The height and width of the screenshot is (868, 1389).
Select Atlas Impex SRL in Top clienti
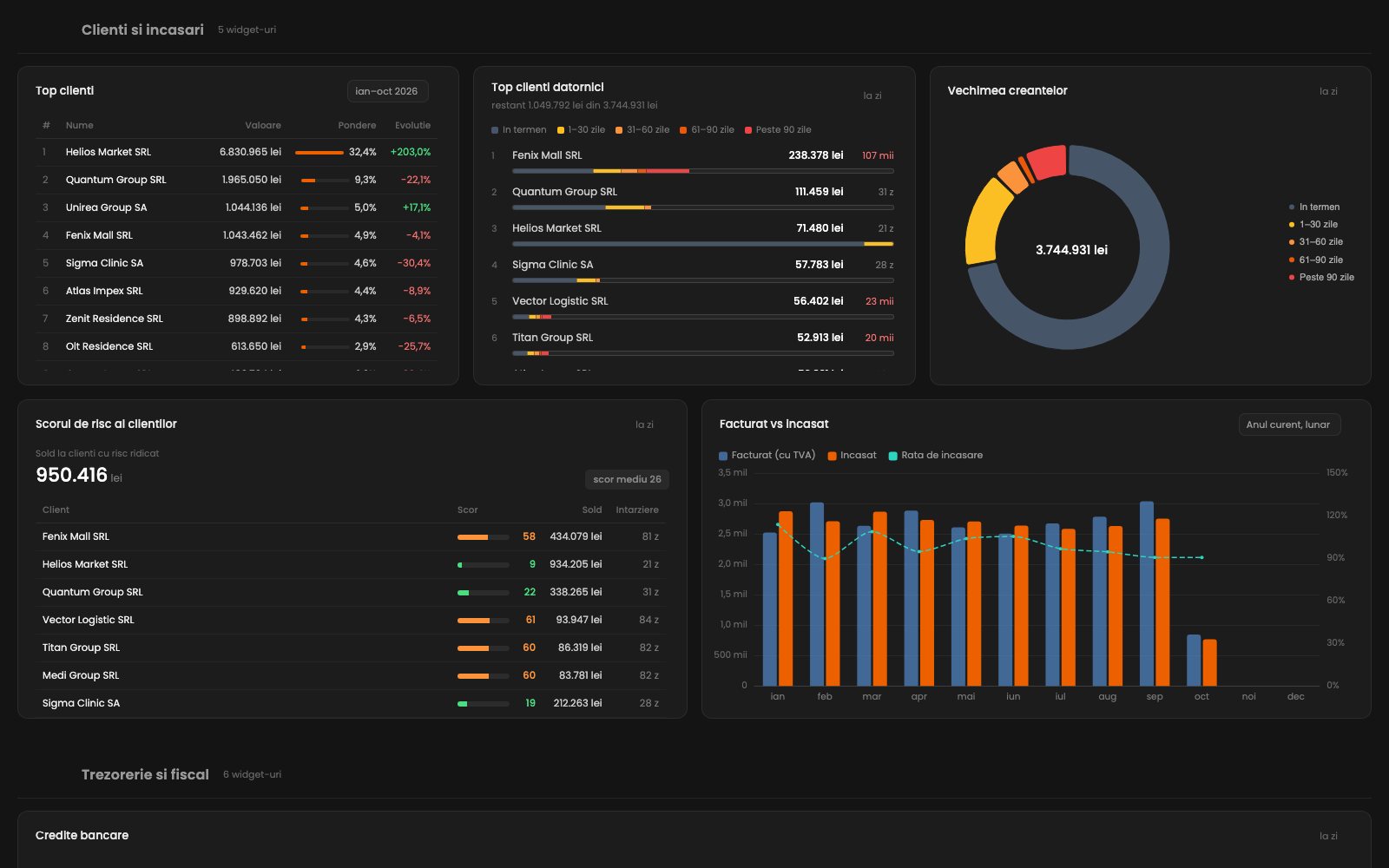pos(236,291)
